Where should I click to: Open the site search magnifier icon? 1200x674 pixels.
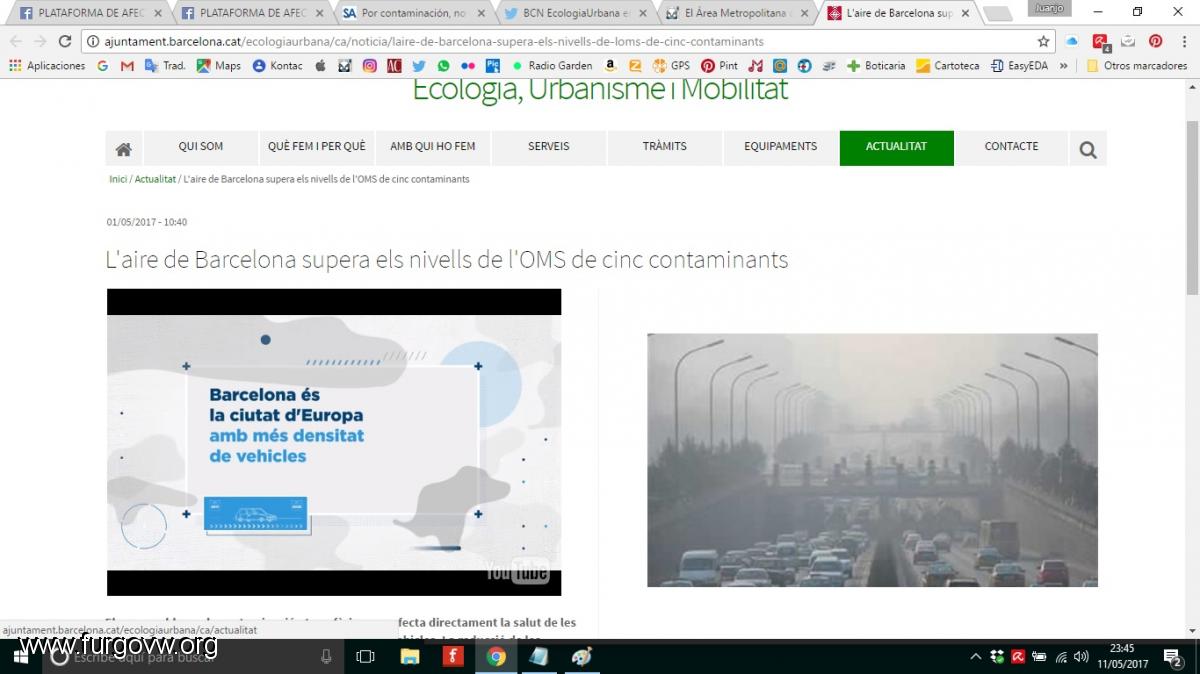click(1088, 150)
